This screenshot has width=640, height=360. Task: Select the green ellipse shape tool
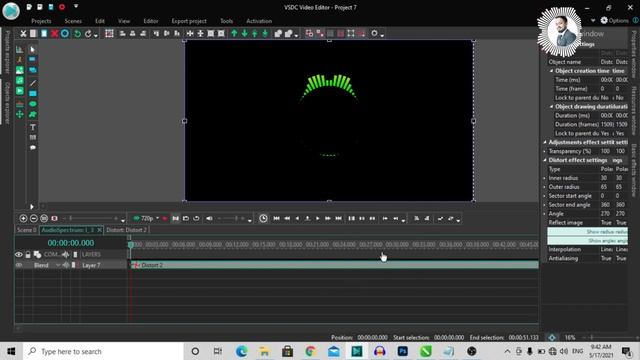tap(33, 104)
